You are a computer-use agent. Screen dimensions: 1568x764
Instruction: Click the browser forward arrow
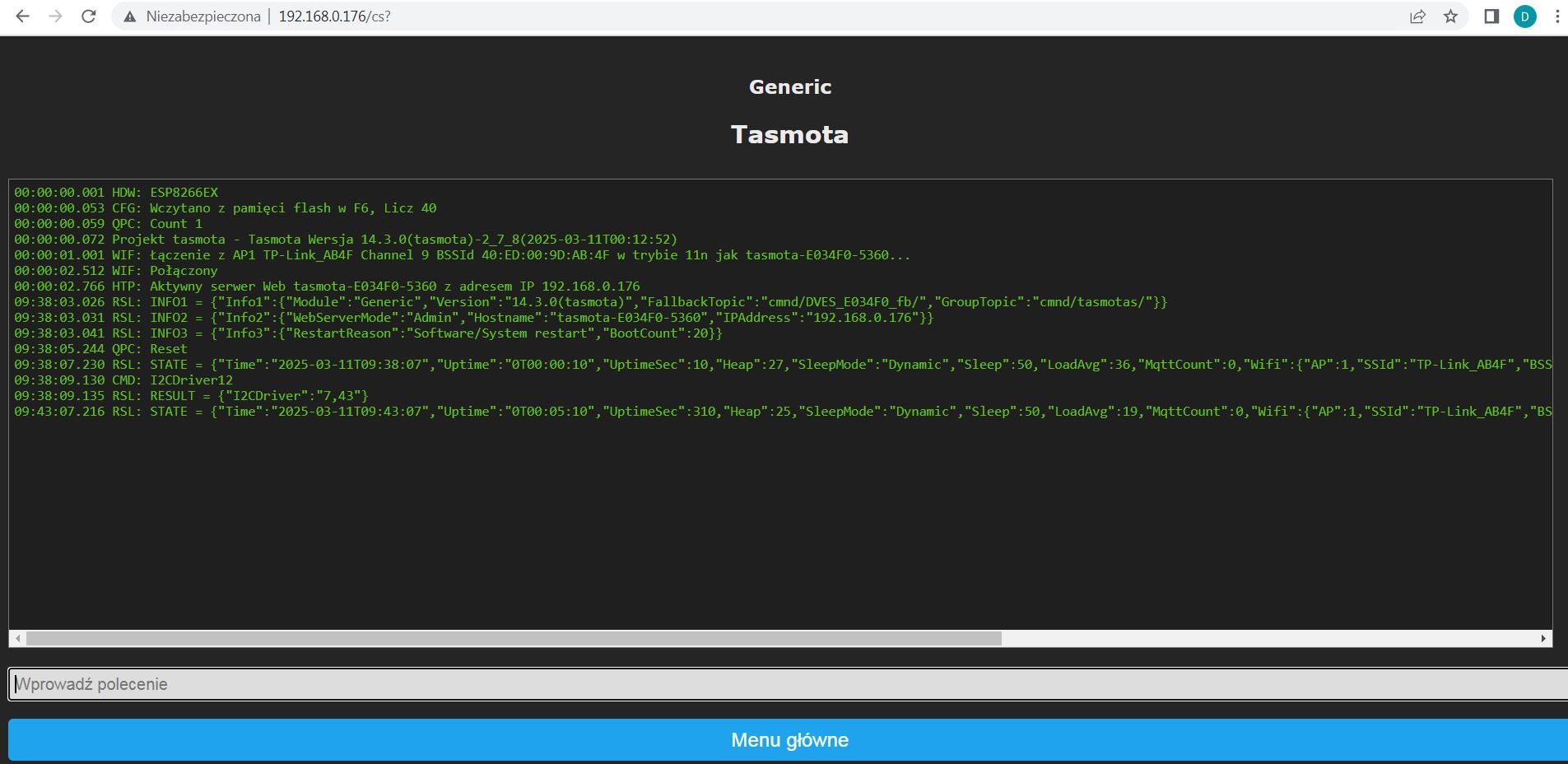coord(55,16)
